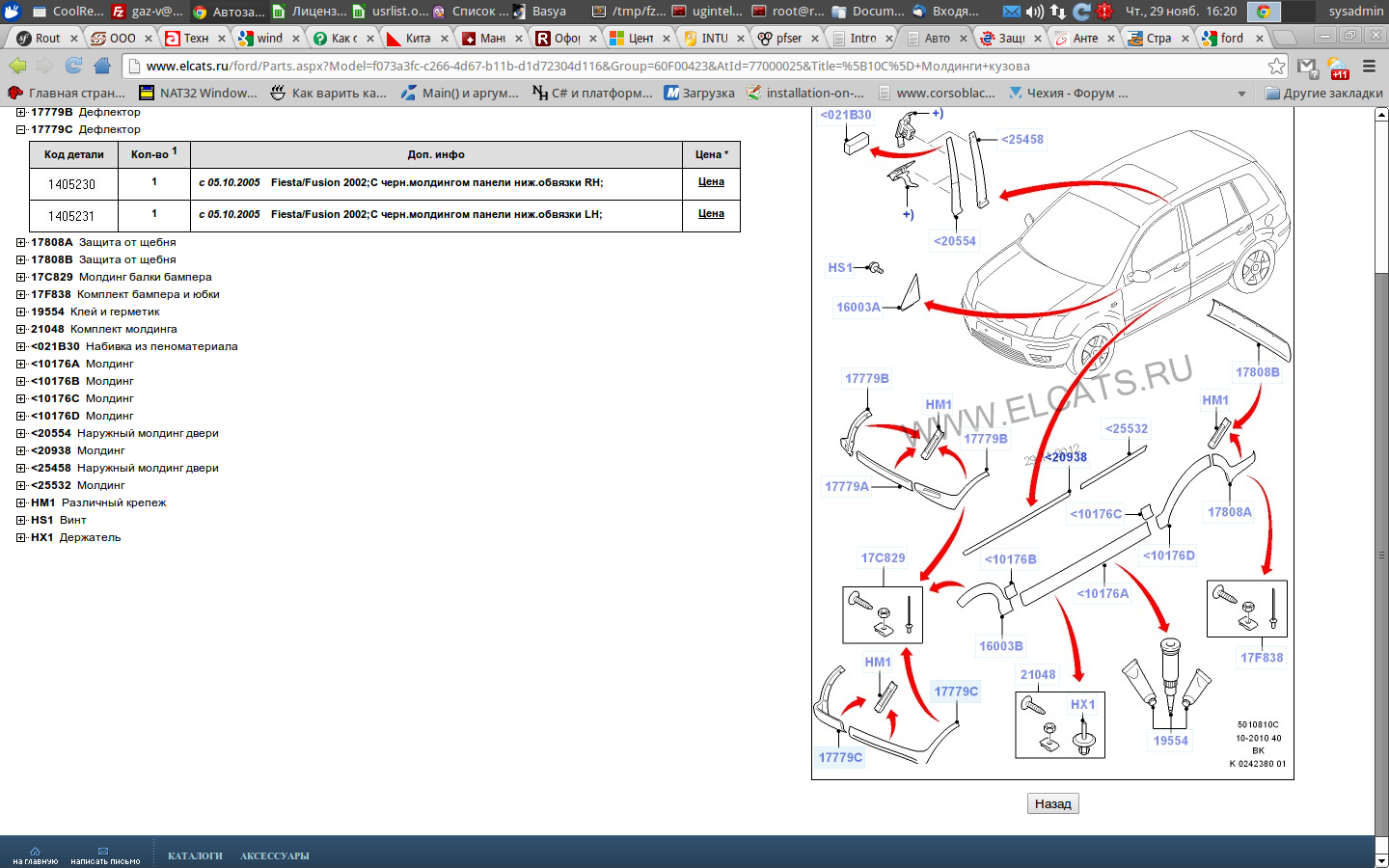Image resolution: width=1389 pixels, height=868 pixels.
Task: Open 'Цена' link for part 1405230
Action: tap(711, 182)
